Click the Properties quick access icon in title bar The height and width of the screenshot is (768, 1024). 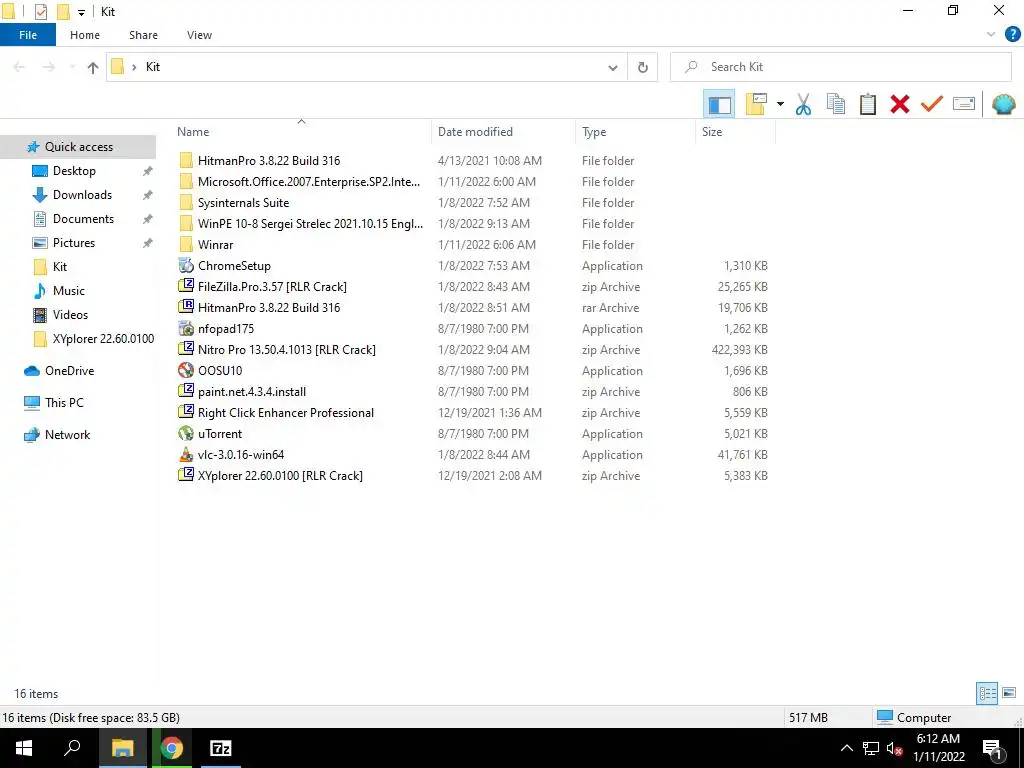(40, 12)
